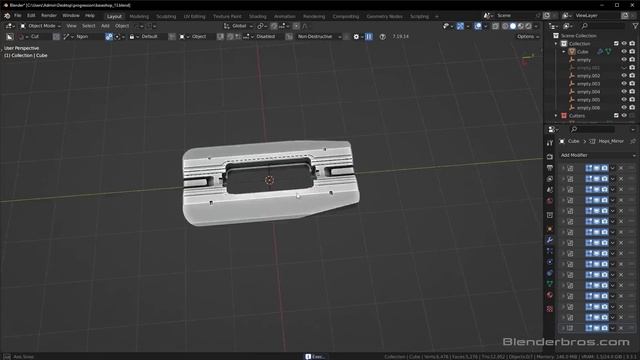The width and height of the screenshot is (640, 360).
Task: Collapse the Collection tree item
Action: coord(556,44)
